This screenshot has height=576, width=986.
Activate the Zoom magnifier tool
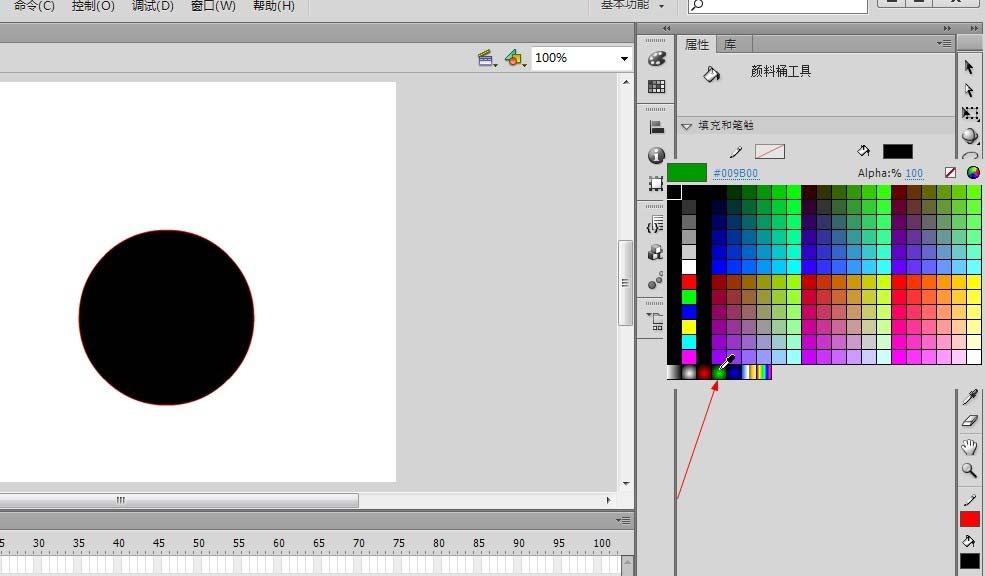click(969, 470)
